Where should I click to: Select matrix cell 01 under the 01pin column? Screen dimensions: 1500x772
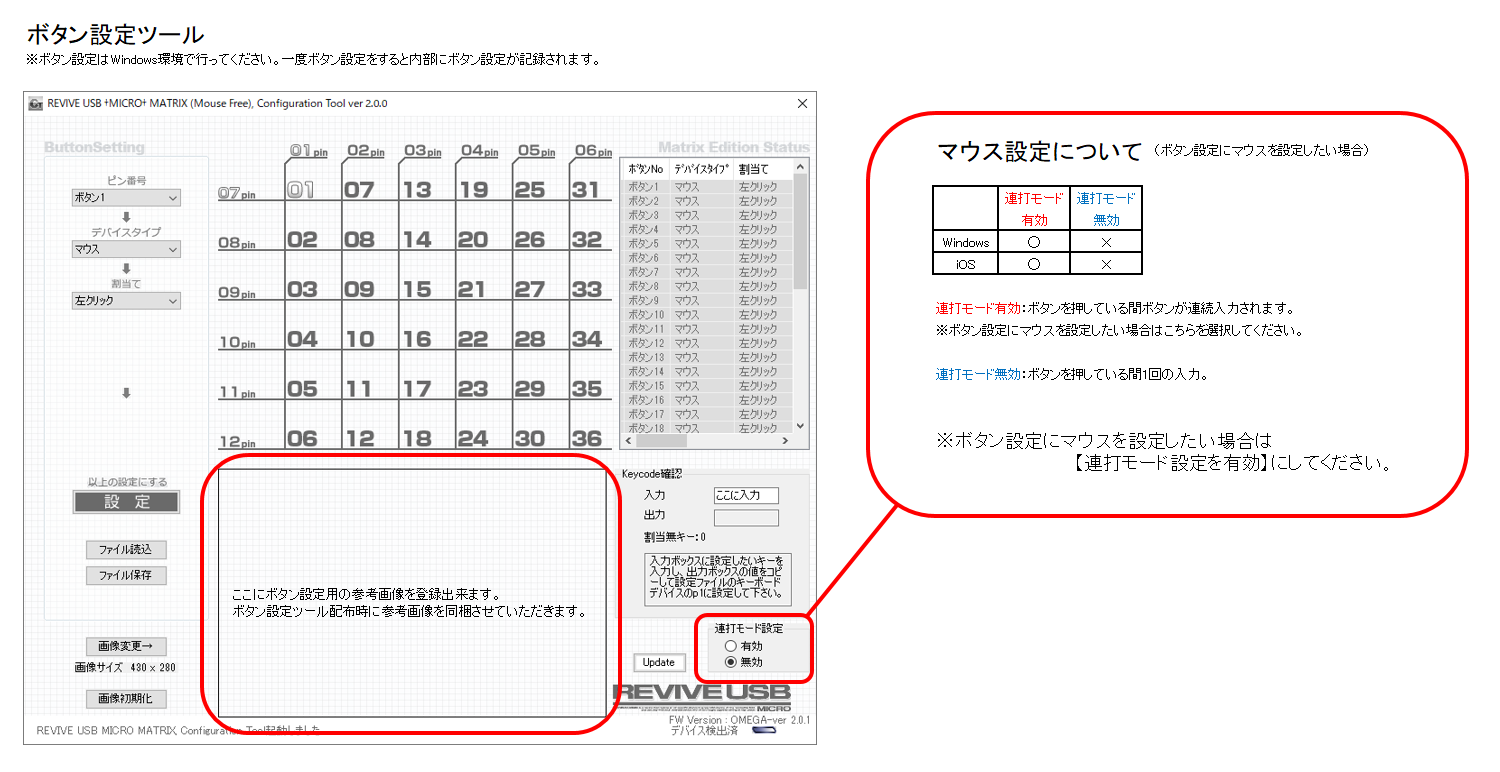(x=302, y=187)
